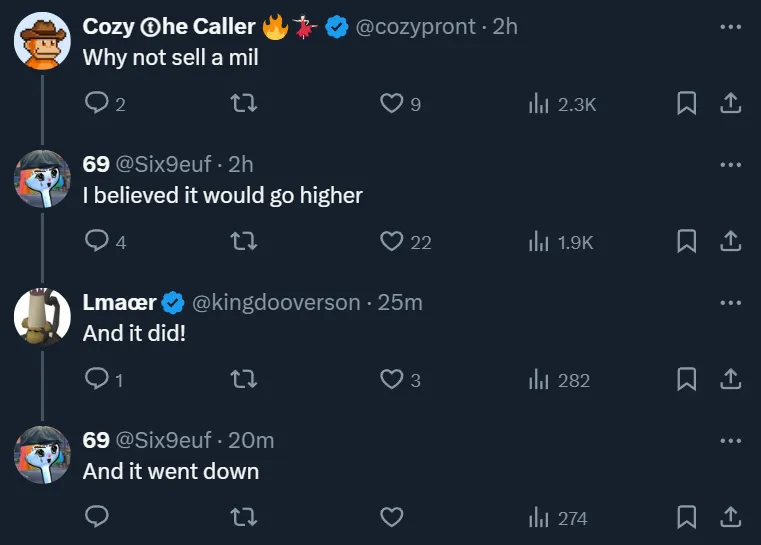Reply to "I believed it would go higher"
This screenshot has height=545, width=761.
[97, 241]
